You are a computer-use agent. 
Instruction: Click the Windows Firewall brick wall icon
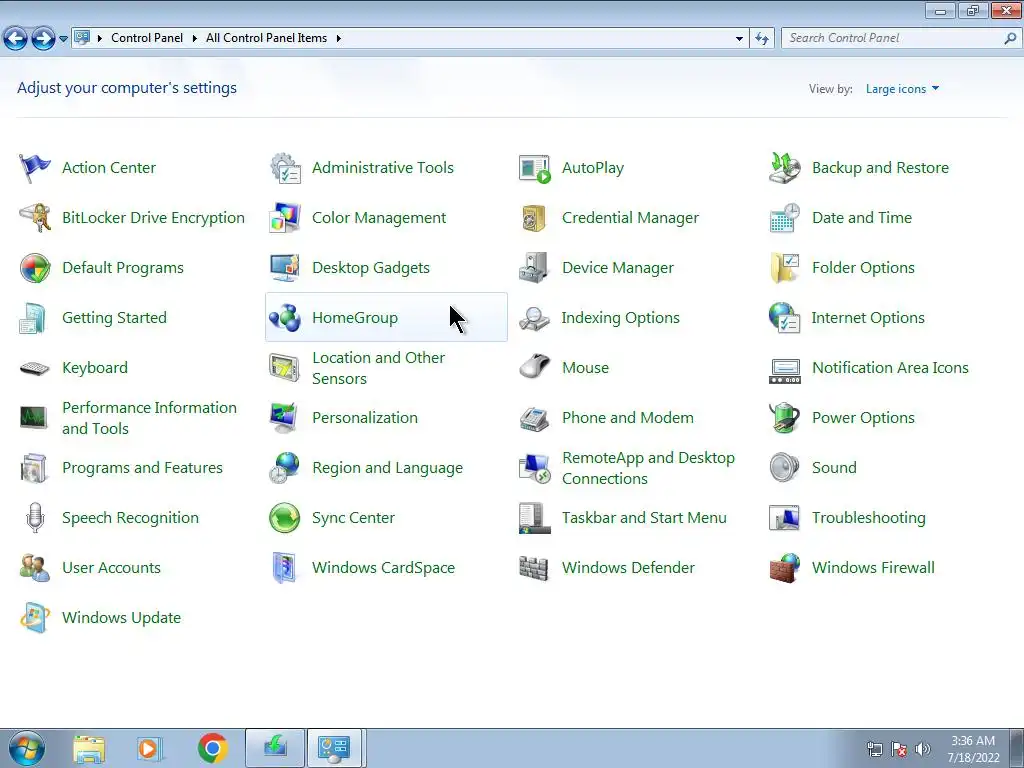[x=784, y=568]
